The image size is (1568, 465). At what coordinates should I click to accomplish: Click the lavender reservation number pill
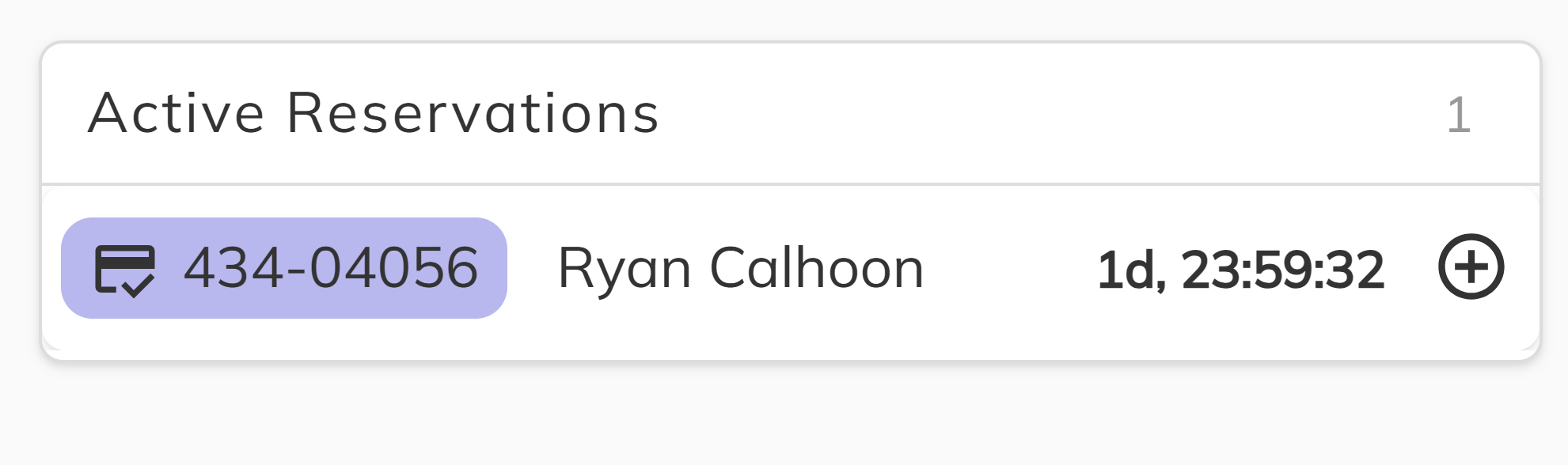(x=284, y=268)
